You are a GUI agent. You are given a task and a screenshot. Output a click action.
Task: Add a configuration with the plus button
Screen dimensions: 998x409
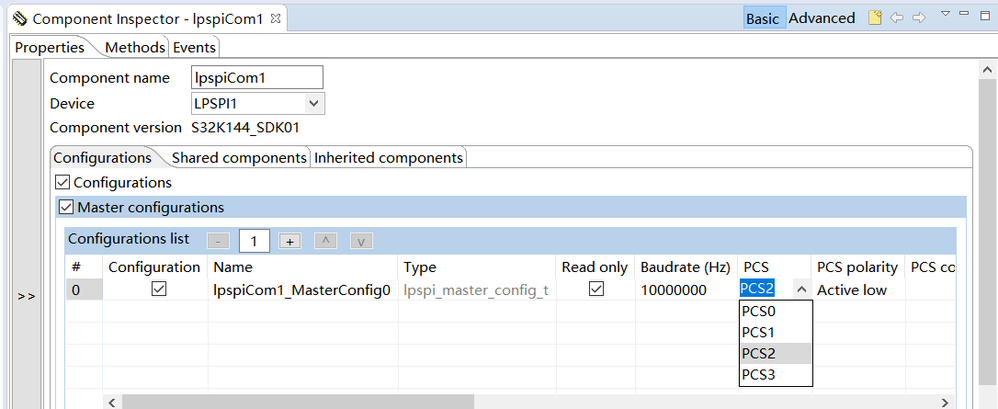pyautogui.click(x=290, y=241)
